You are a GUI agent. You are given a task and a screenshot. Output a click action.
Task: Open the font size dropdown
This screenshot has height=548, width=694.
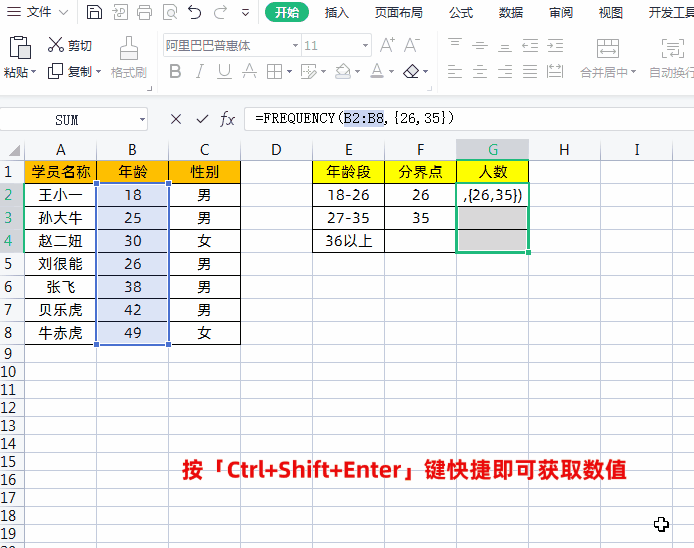point(365,45)
